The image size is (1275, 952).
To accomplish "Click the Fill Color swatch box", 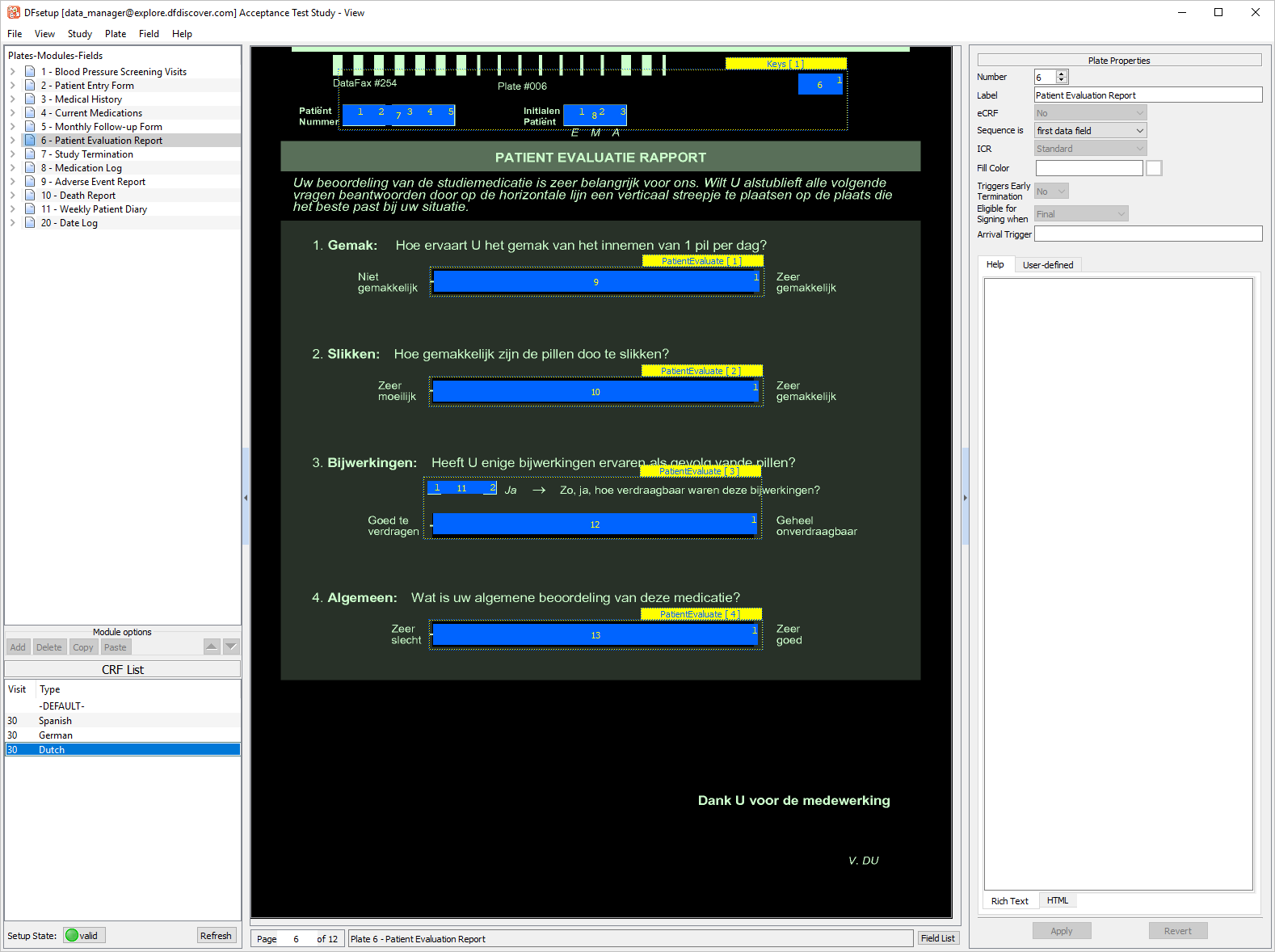I will (x=1154, y=168).
